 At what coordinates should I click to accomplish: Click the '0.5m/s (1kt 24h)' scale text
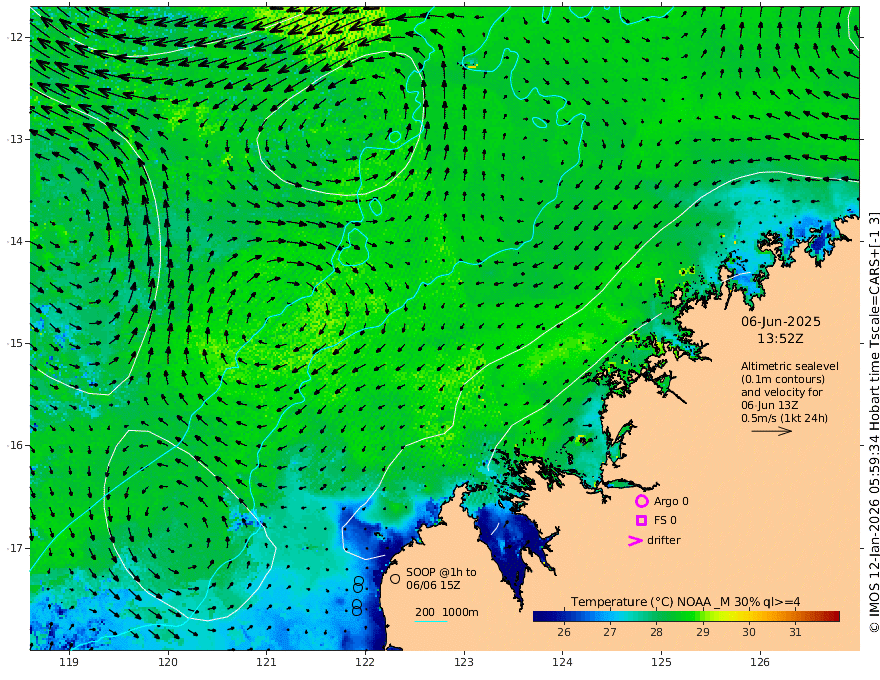point(785,418)
